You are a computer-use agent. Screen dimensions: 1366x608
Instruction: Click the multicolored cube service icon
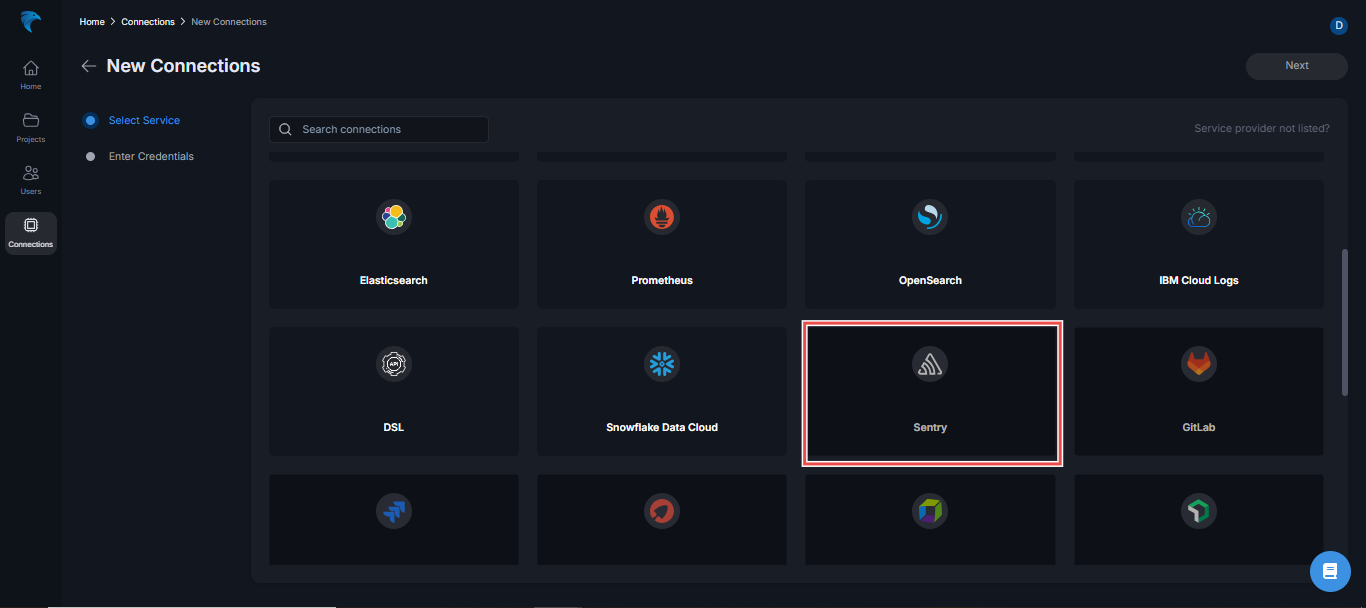pyautogui.click(x=930, y=511)
